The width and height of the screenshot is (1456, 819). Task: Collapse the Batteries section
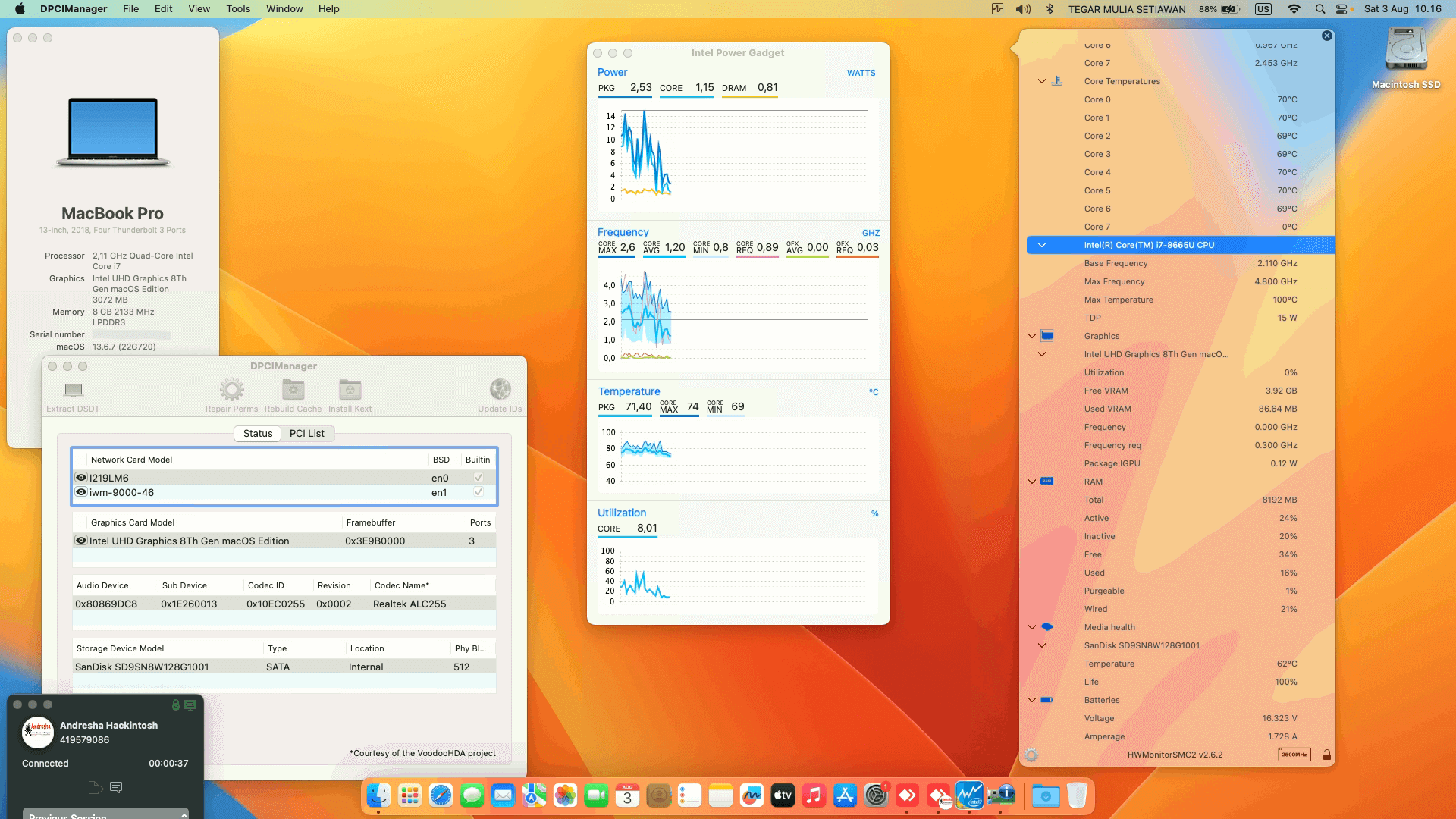click(1031, 700)
